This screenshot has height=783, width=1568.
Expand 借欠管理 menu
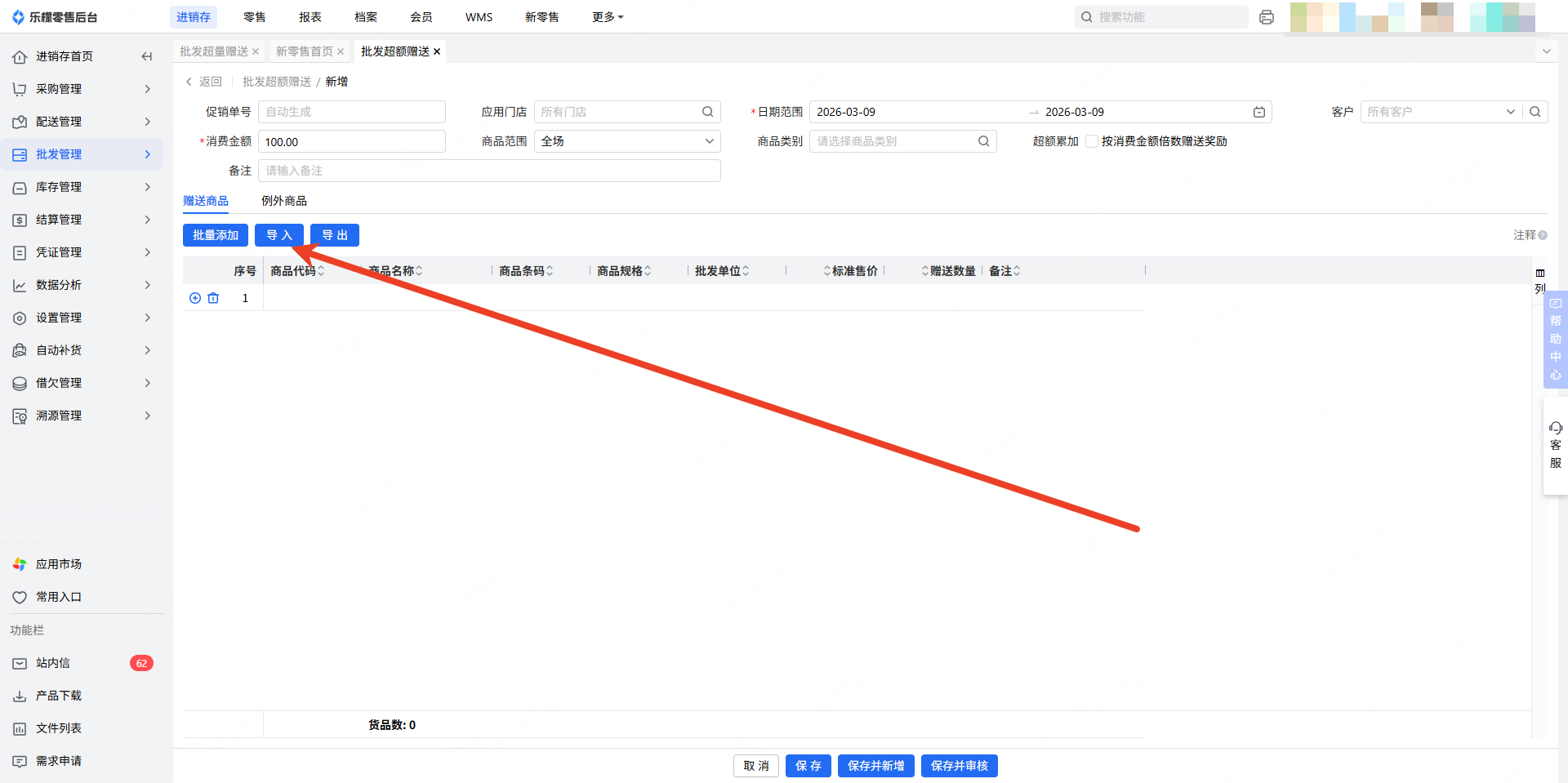coord(82,383)
